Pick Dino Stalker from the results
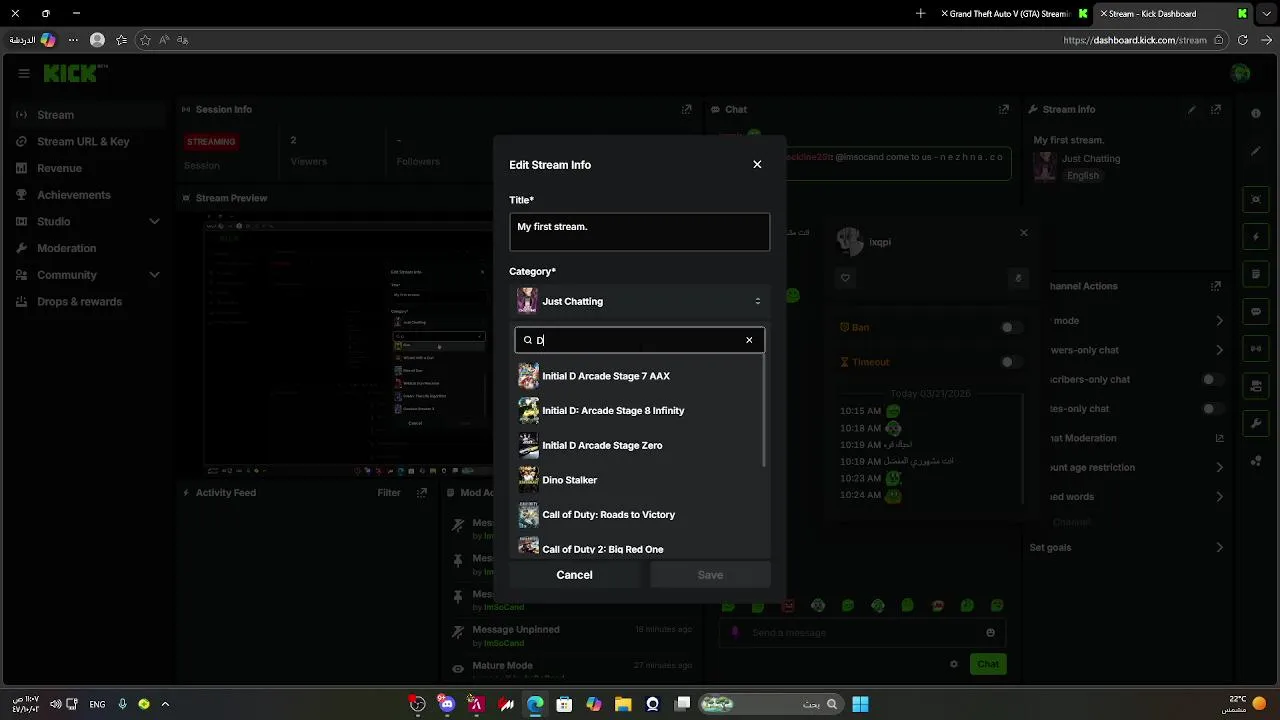The width and height of the screenshot is (1280, 720). pyautogui.click(x=639, y=480)
